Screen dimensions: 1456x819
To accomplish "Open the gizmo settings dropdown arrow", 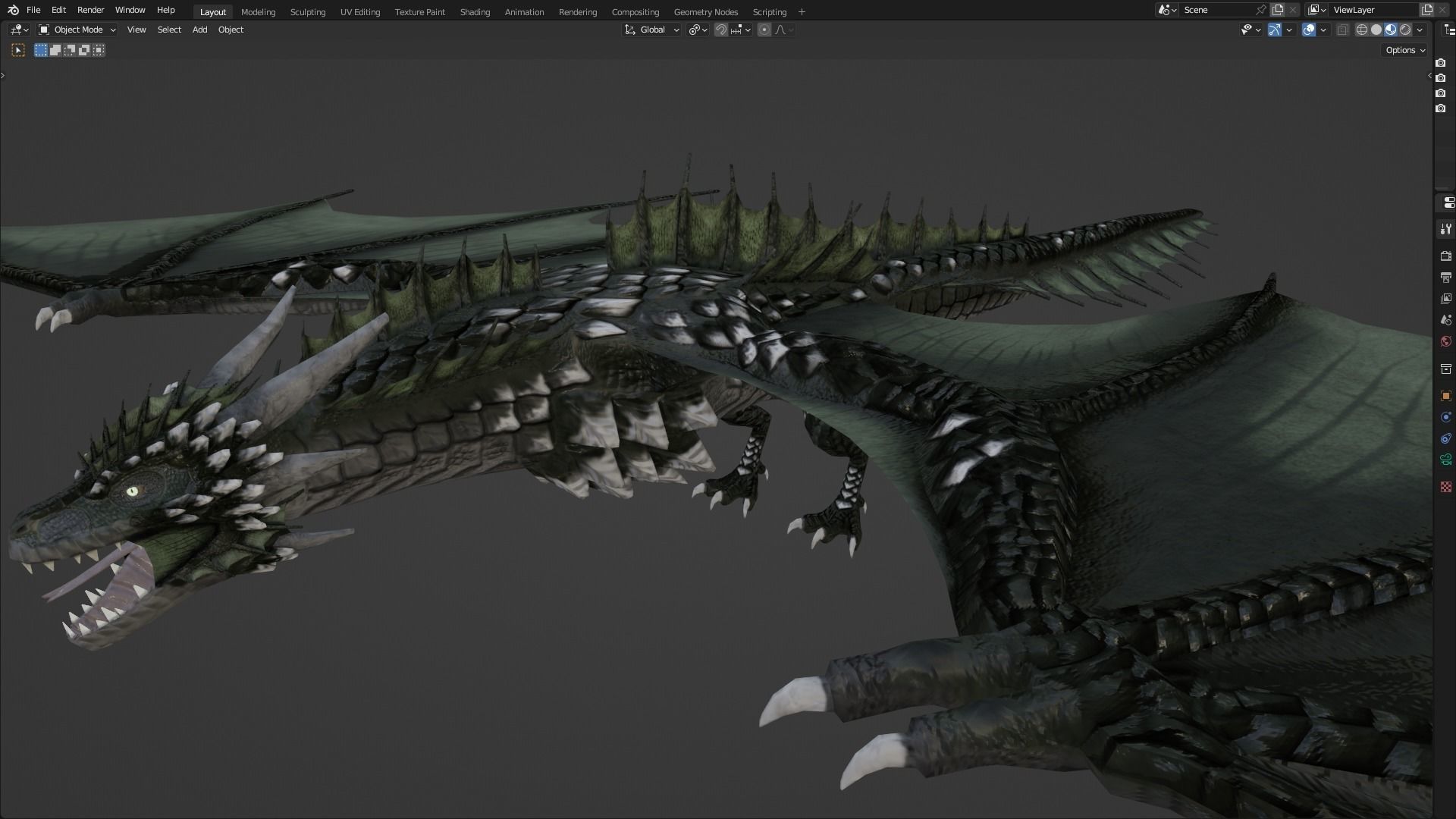I will [1289, 30].
